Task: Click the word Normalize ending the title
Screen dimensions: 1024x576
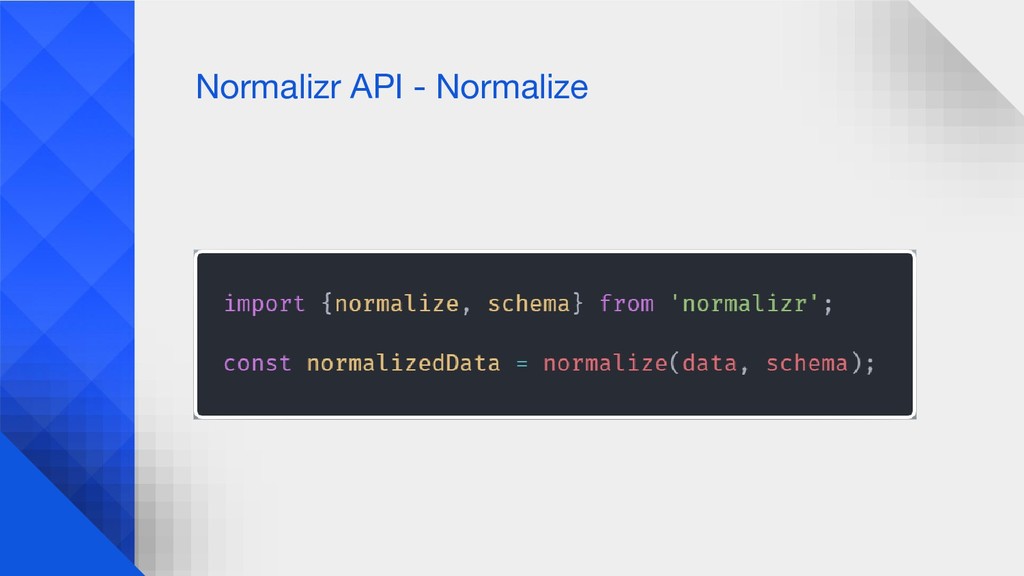Action: 512,87
